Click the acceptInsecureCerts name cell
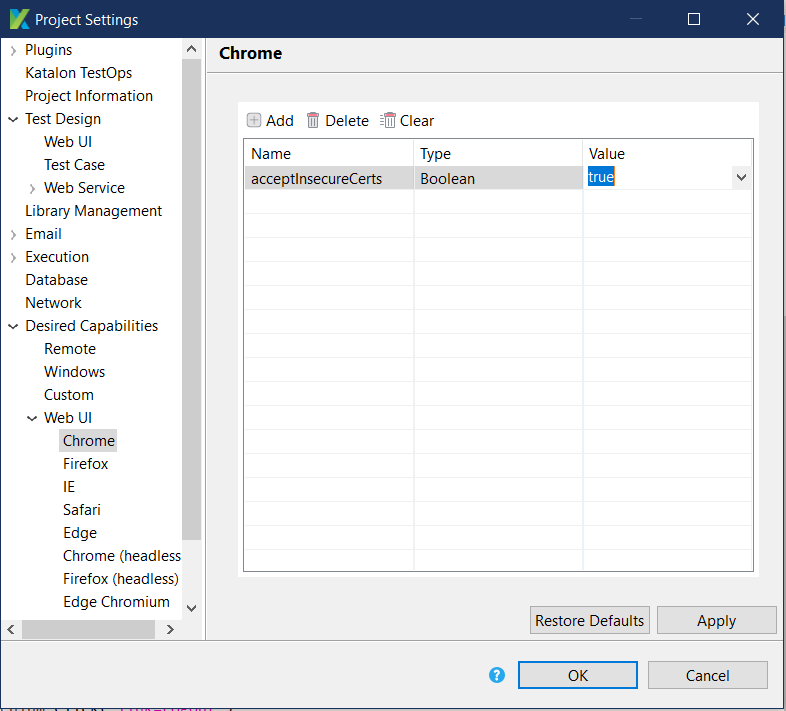 [329, 179]
